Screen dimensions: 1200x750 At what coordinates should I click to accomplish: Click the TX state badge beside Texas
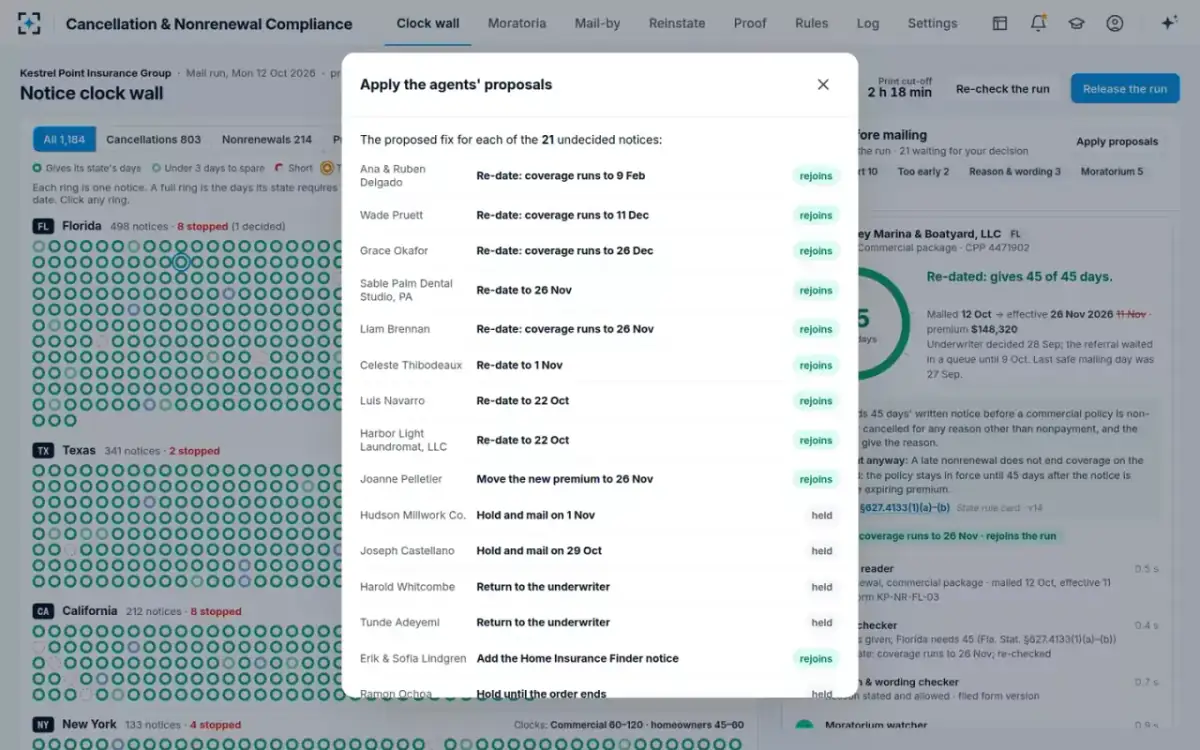(x=43, y=451)
